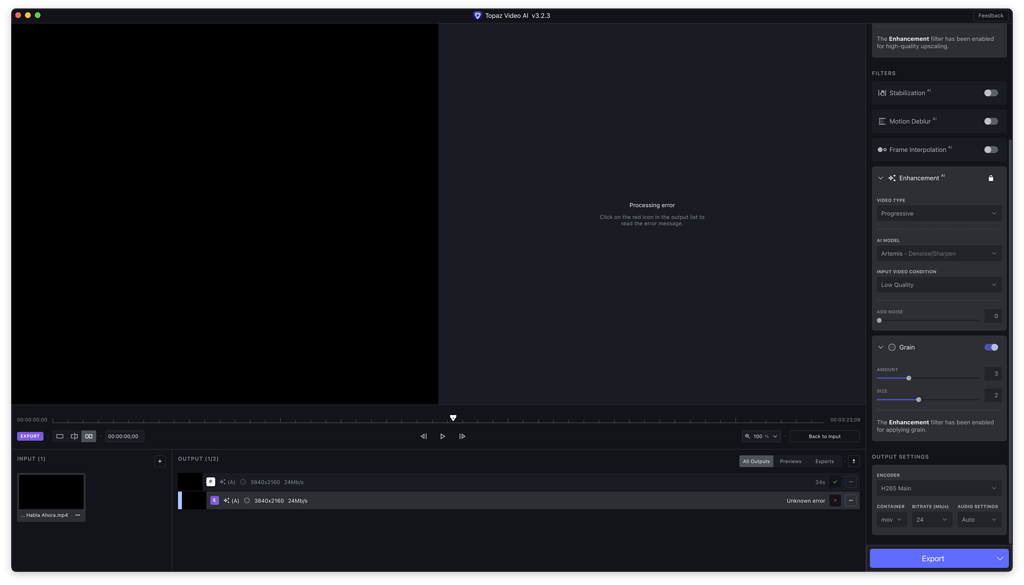Switch to the Previews tab
The width and height of the screenshot is (1024, 585).
(x=790, y=461)
